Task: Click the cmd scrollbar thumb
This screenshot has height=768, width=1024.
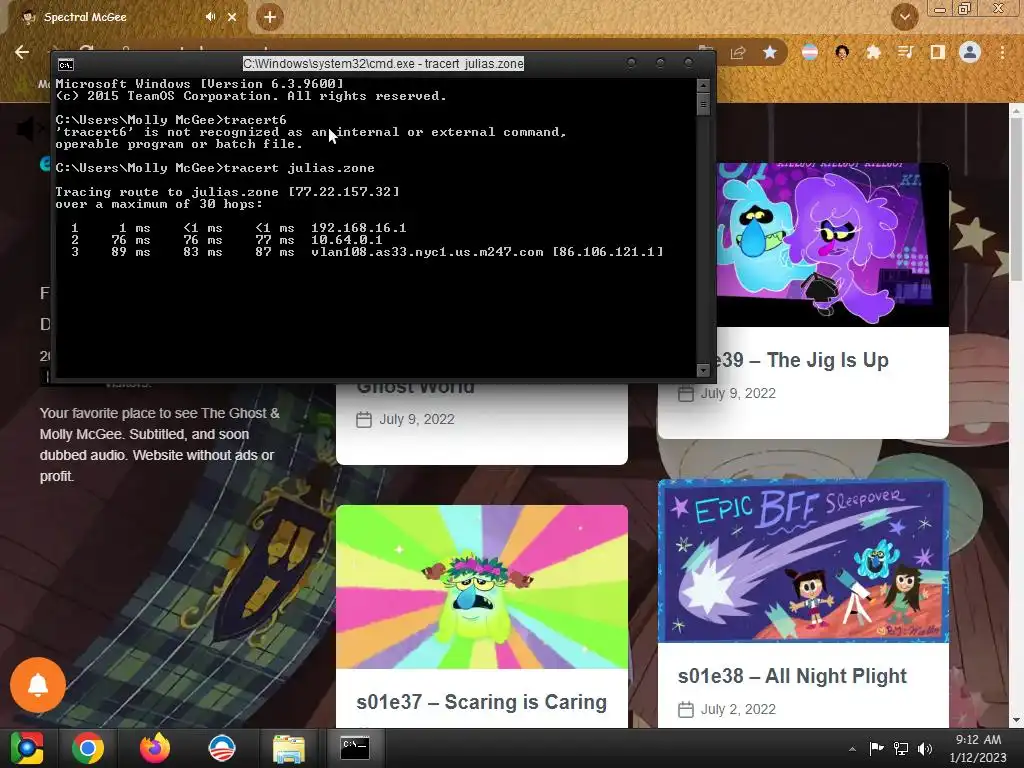Action: (x=703, y=104)
